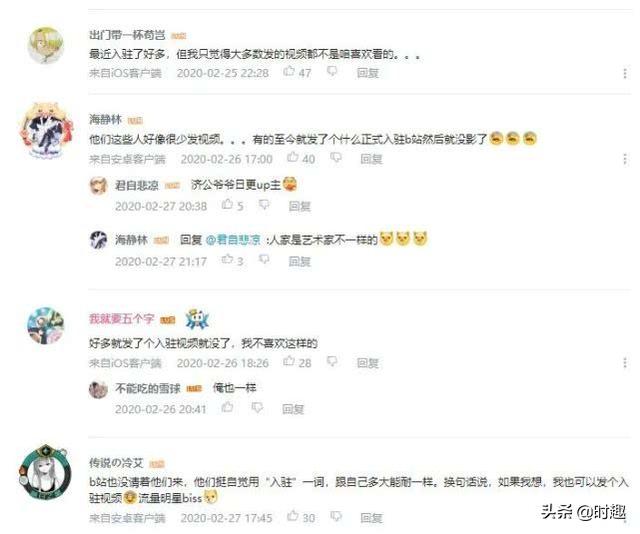The height and width of the screenshot is (534, 640).
Task: Open username link 我就要五个字
Action: tap(122, 318)
